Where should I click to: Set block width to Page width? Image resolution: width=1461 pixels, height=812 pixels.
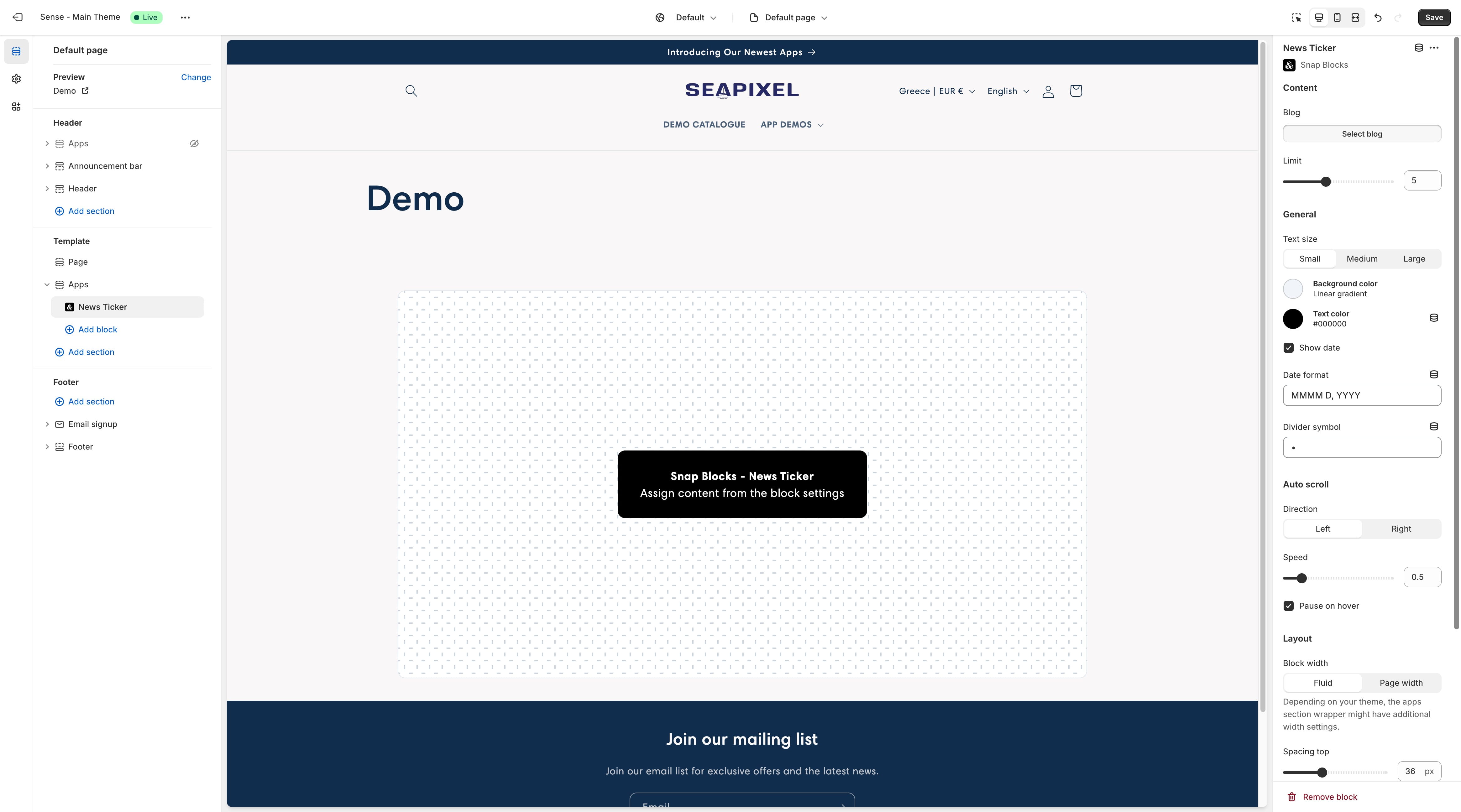coord(1401,683)
